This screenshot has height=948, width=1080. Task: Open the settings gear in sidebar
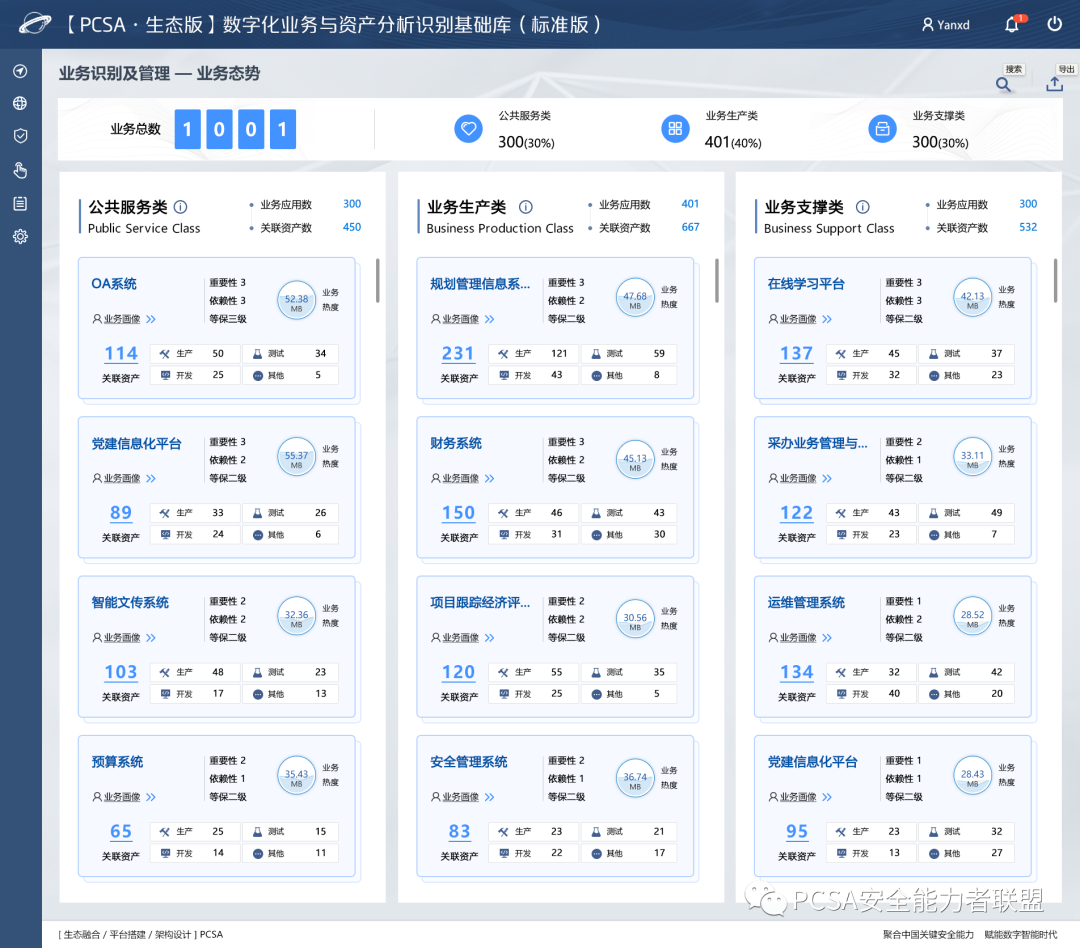point(20,237)
